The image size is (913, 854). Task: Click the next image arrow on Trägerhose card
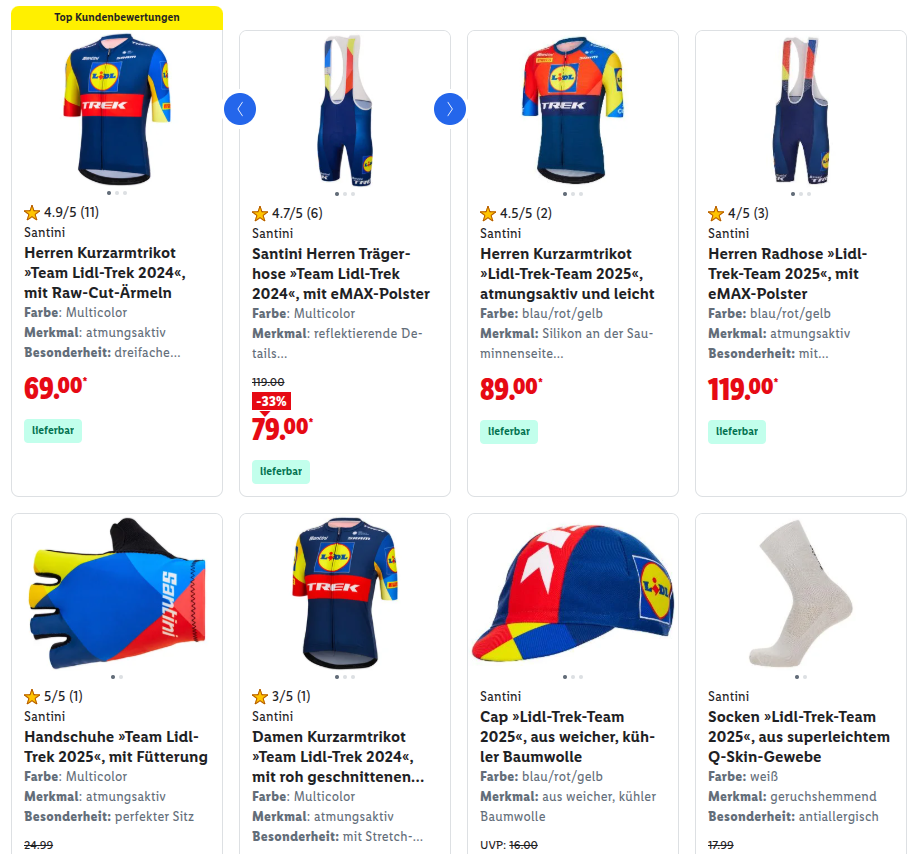[450, 109]
